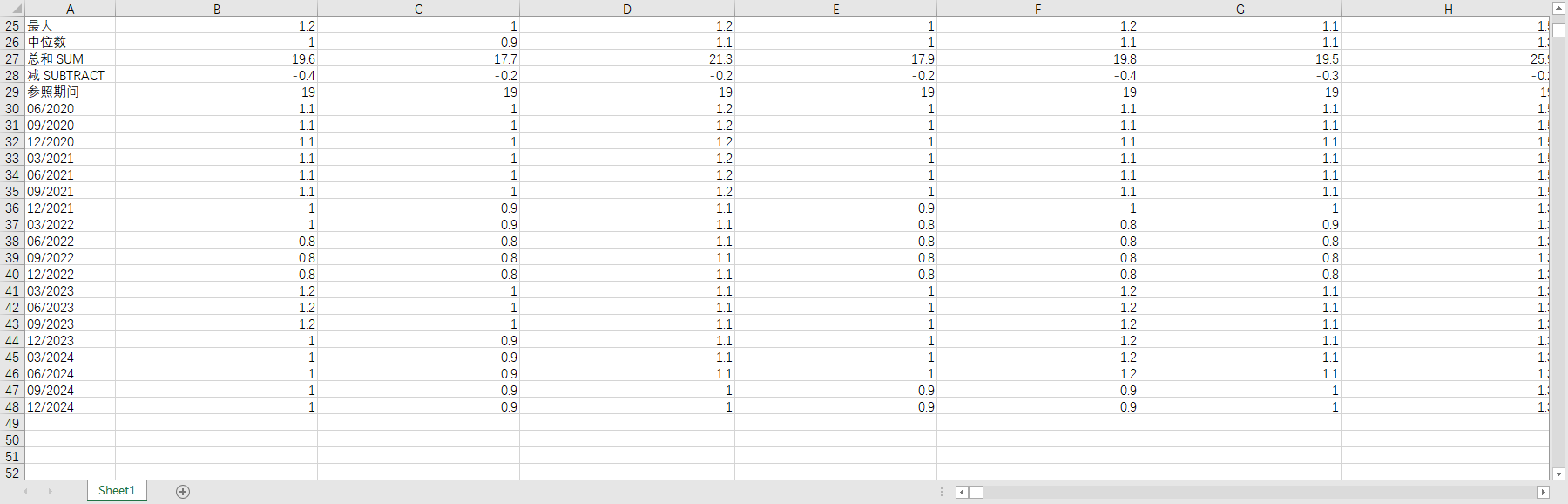Select row 52 header
This screenshot has width=1568, height=504.
point(12,473)
